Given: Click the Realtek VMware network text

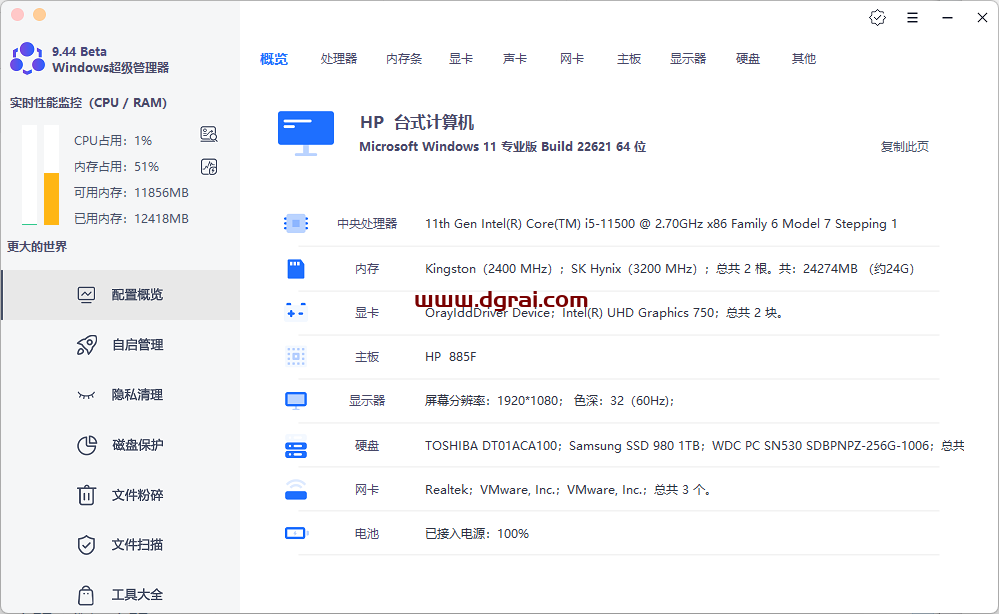Looking at the screenshot, I should click(x=568, y=490).
